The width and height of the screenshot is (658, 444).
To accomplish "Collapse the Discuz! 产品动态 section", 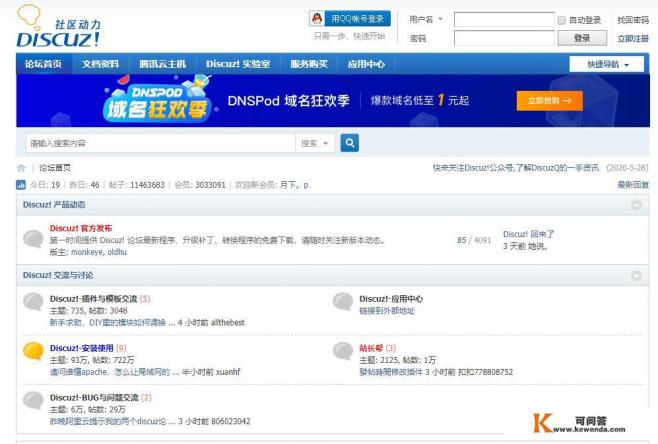I will (x=636, y=205).
